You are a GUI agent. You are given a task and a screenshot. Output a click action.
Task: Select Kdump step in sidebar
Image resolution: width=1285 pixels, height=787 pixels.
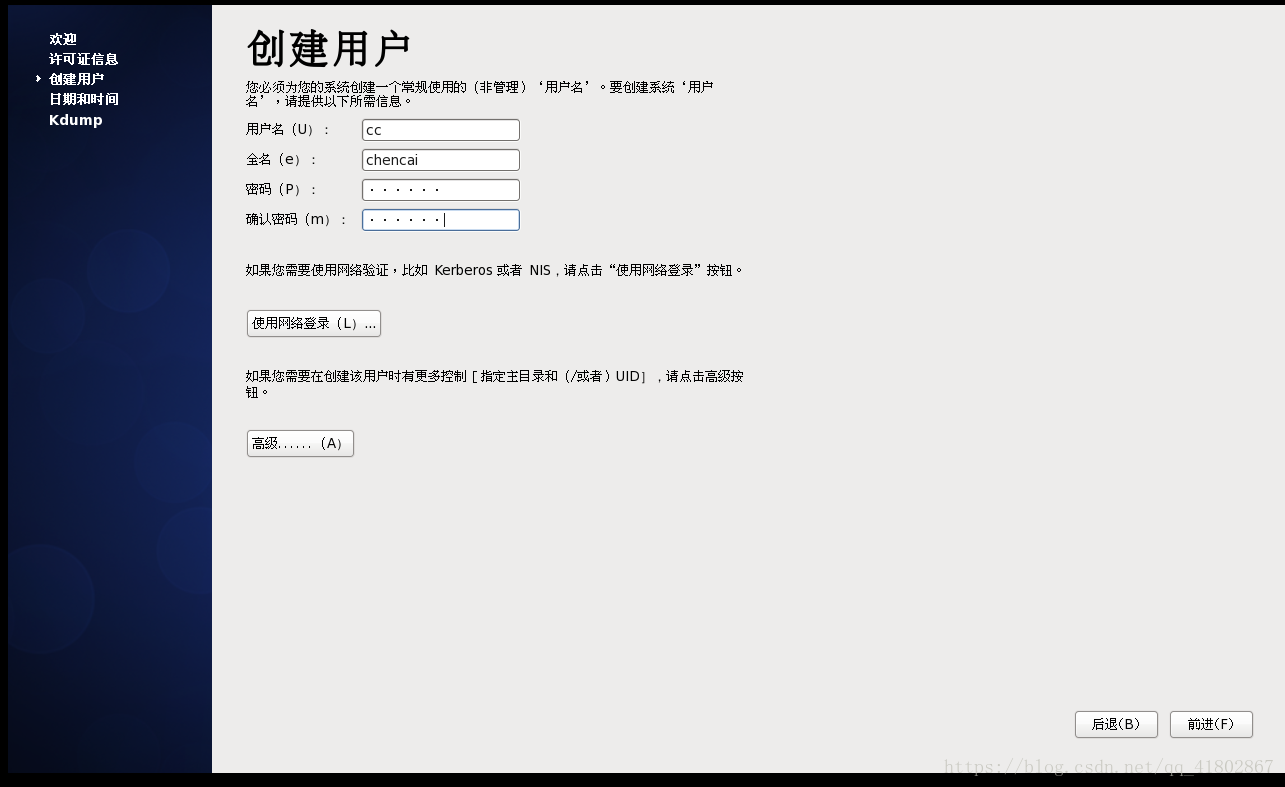76,120
